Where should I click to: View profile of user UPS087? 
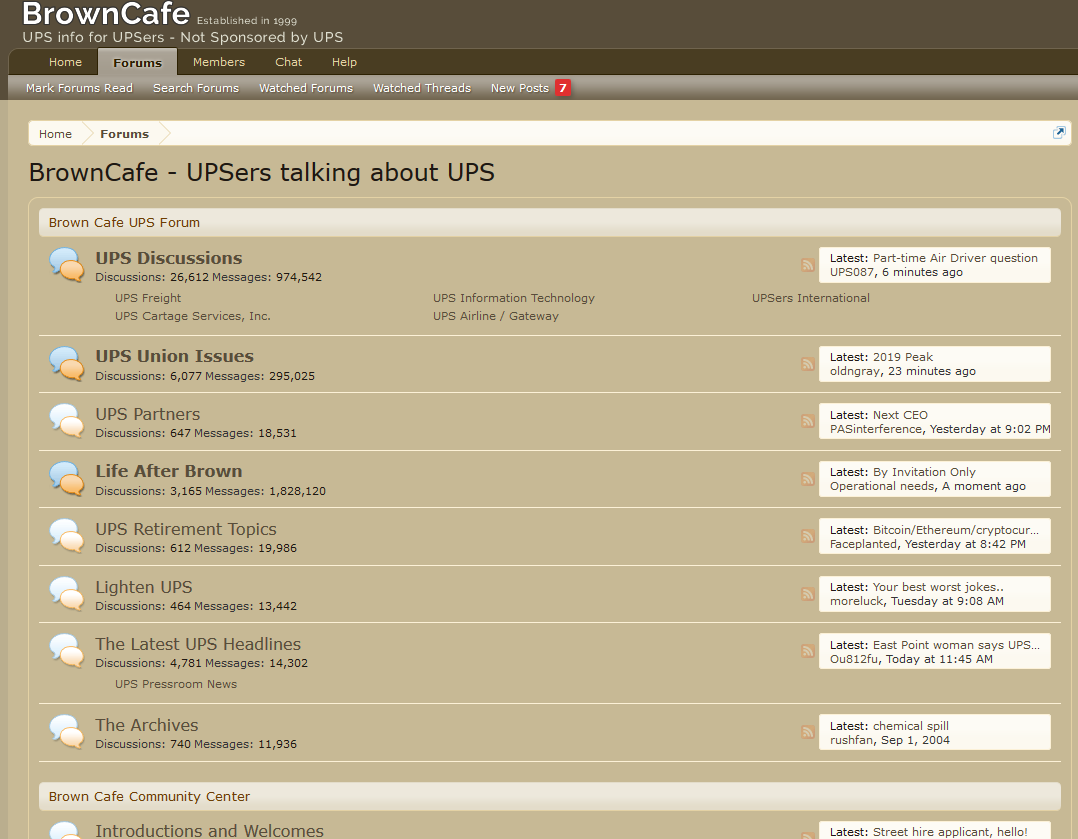(852, 272)
